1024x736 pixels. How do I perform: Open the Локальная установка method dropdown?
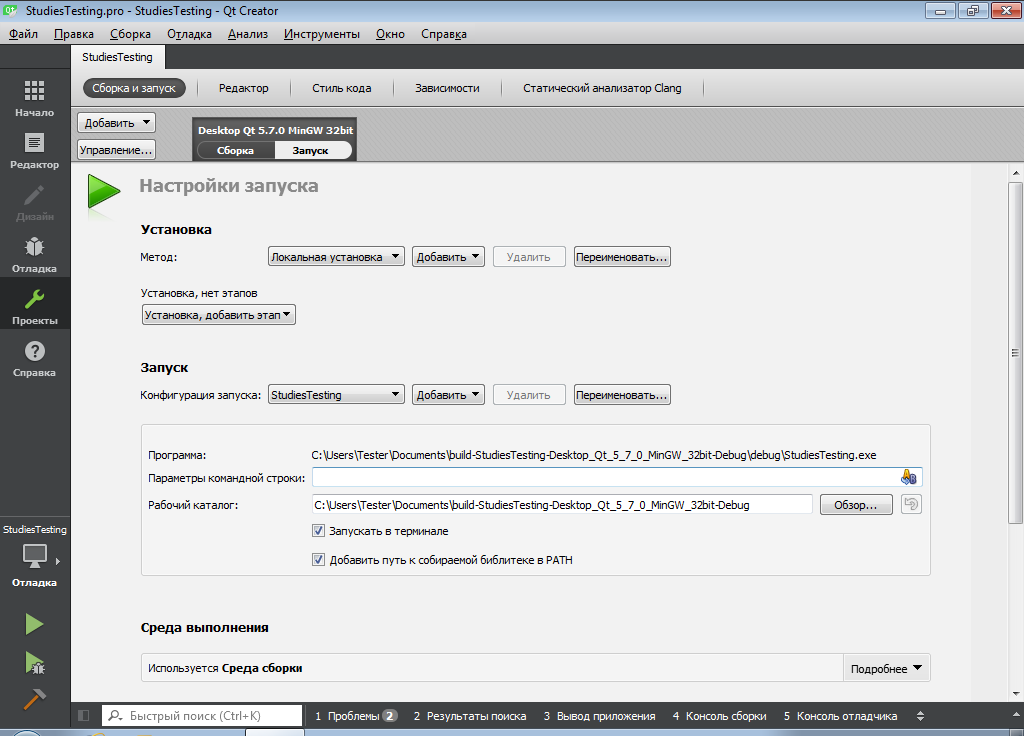click(x=336, y=257)
